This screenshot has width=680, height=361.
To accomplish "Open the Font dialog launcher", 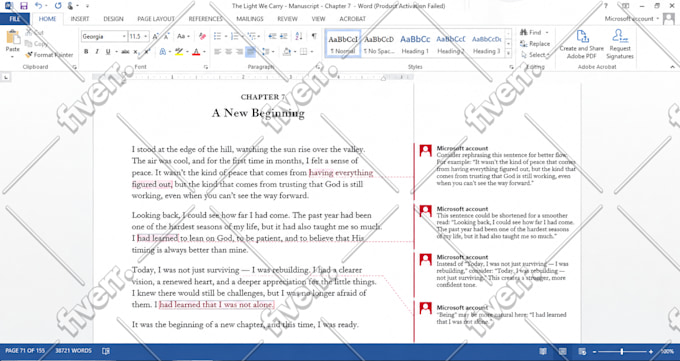I will [x=206, y=67].
